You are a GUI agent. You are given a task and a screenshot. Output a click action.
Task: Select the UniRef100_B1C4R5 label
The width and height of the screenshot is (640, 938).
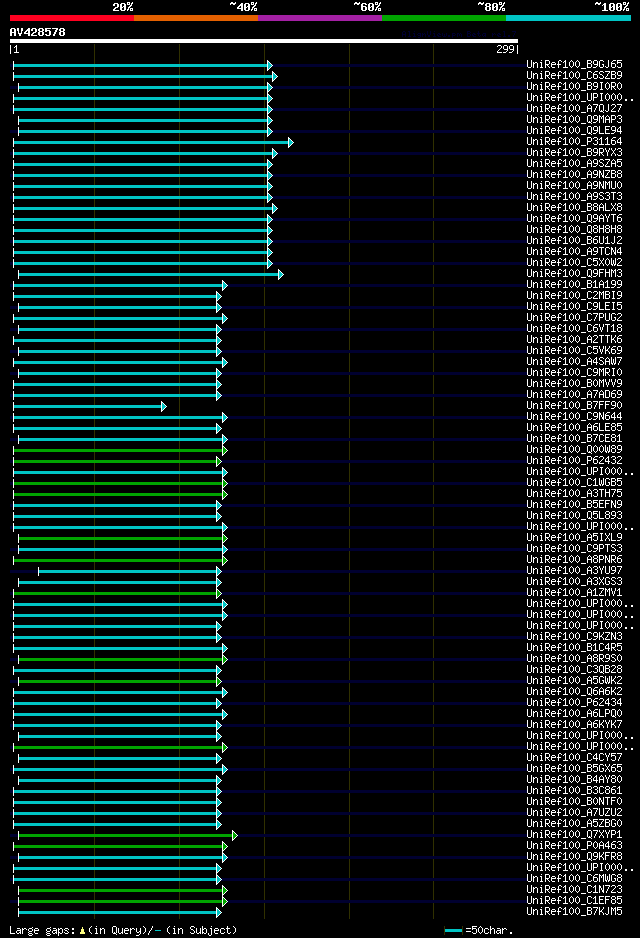[x=574, y=647]
